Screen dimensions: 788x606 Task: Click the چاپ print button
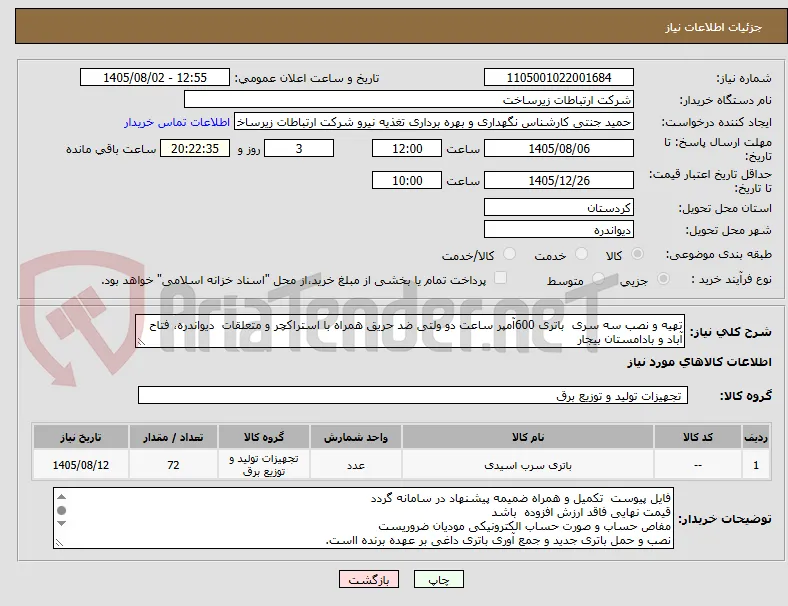point(439,579)
